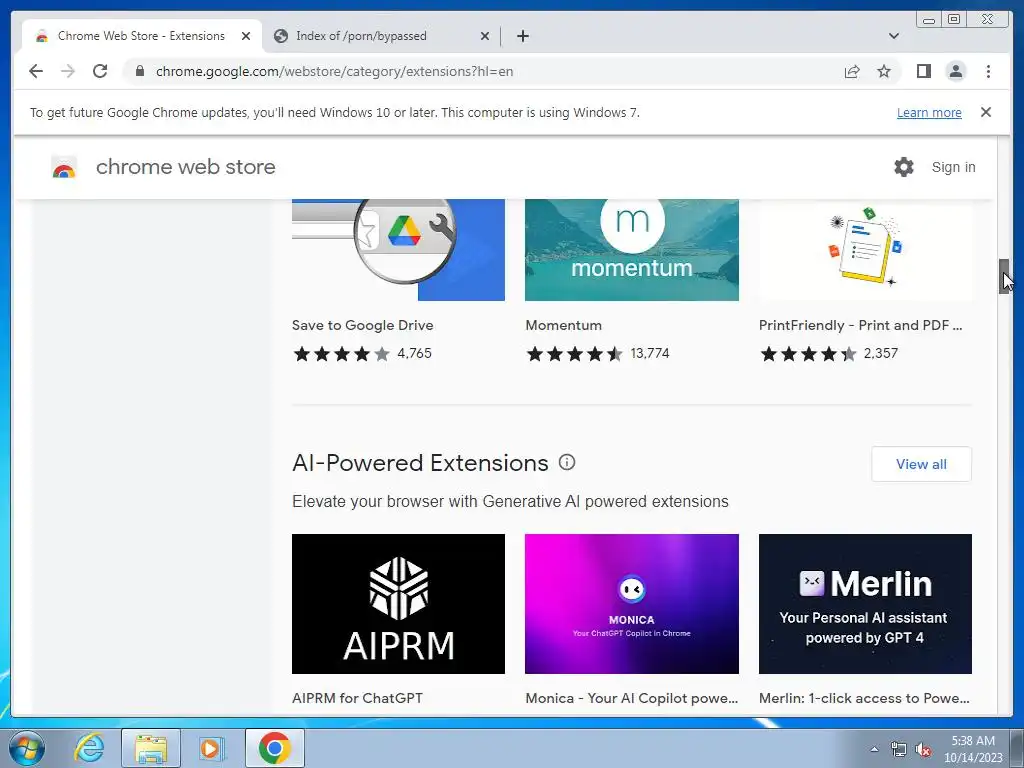Bookmark this tab with star icon

(x=884, y=71)
